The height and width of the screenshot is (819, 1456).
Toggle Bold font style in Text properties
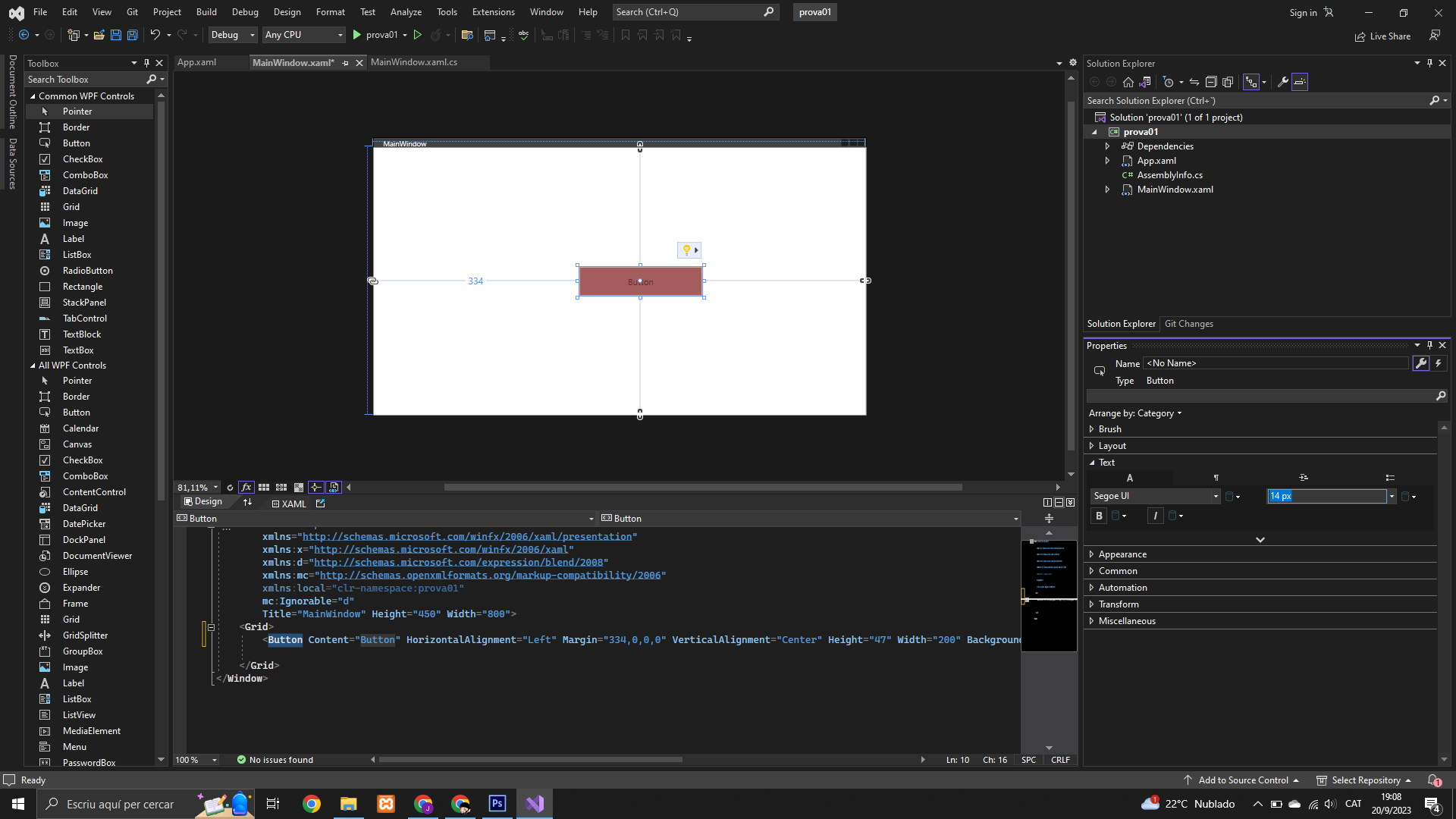[1099, 516]
